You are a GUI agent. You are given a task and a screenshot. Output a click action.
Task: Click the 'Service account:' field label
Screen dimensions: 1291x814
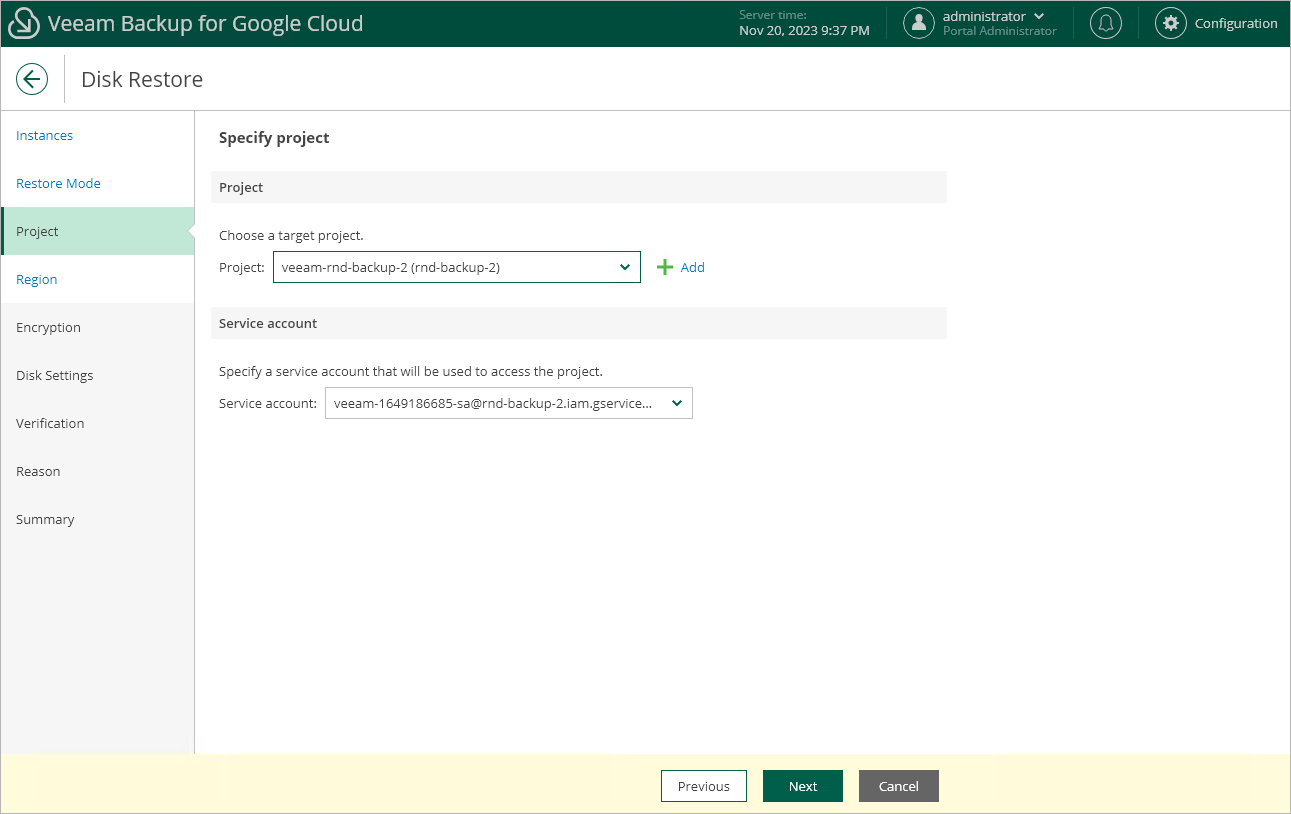[268, 403]
